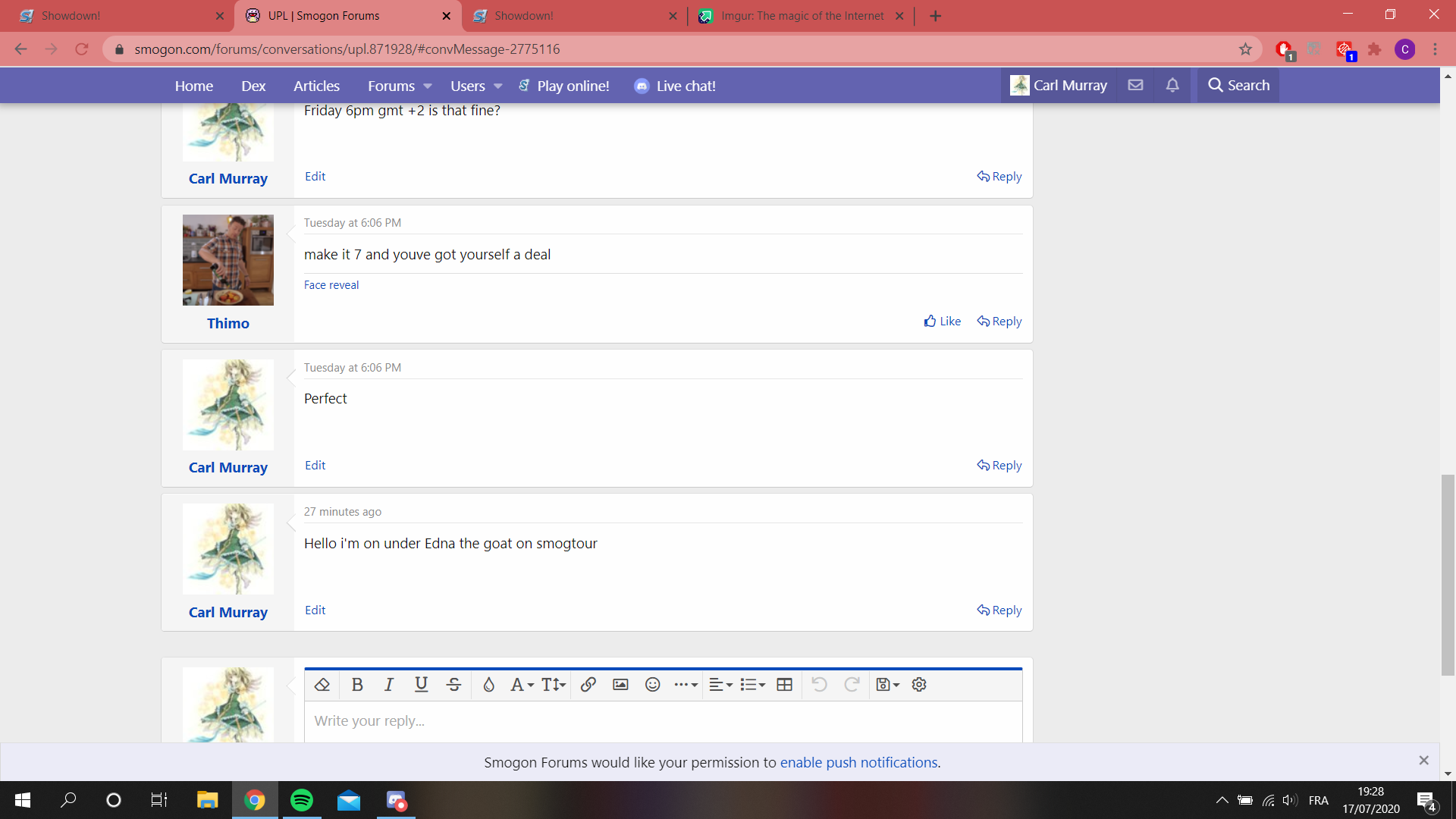Go back to previous page
1456x819 pixels.
pos(20,49)
